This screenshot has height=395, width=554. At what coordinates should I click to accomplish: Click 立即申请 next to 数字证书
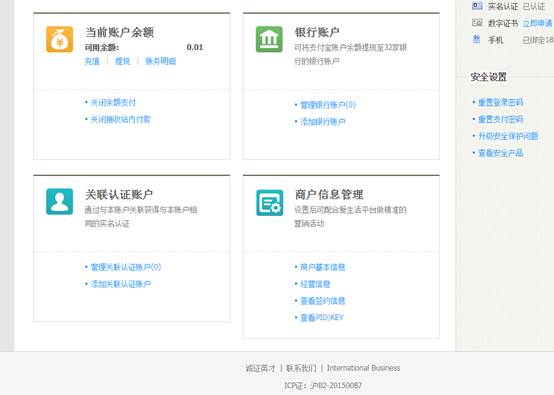point(537,23)
